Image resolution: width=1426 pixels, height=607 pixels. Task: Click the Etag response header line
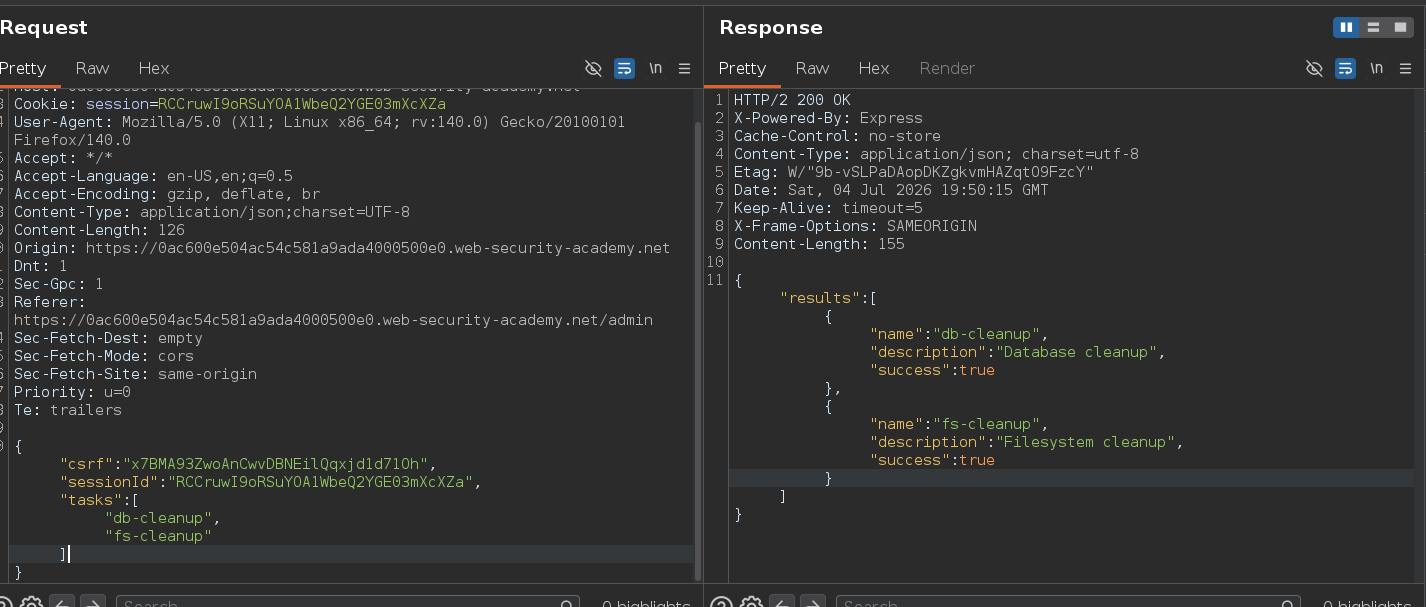pos(914,172)
